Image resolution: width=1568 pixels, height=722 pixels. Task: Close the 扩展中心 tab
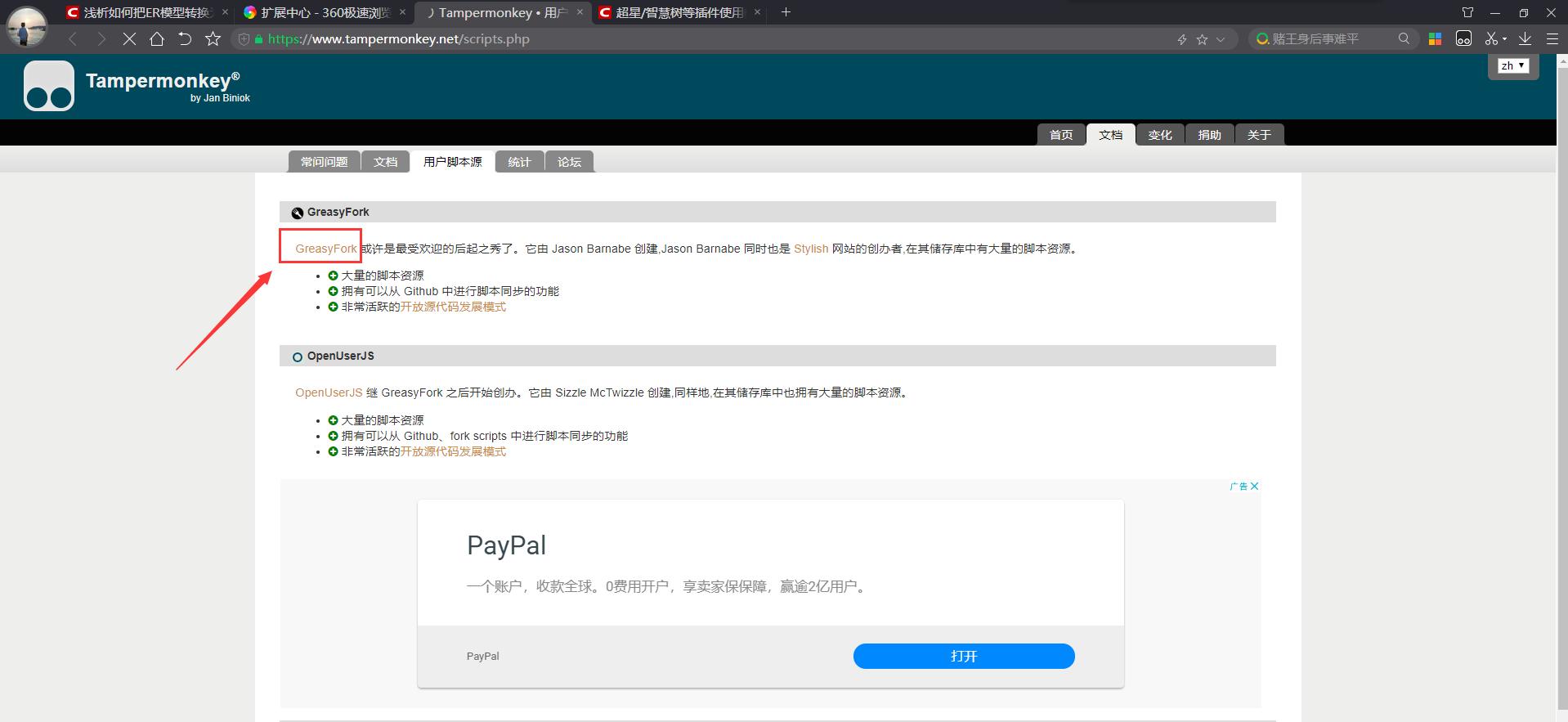pyautogui.click(x=402, y=12)
